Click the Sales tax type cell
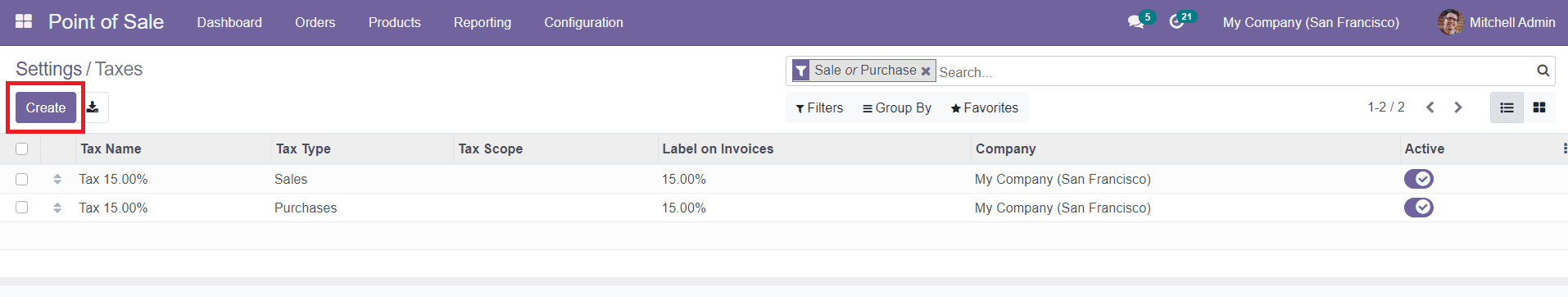 coord(291,179)
